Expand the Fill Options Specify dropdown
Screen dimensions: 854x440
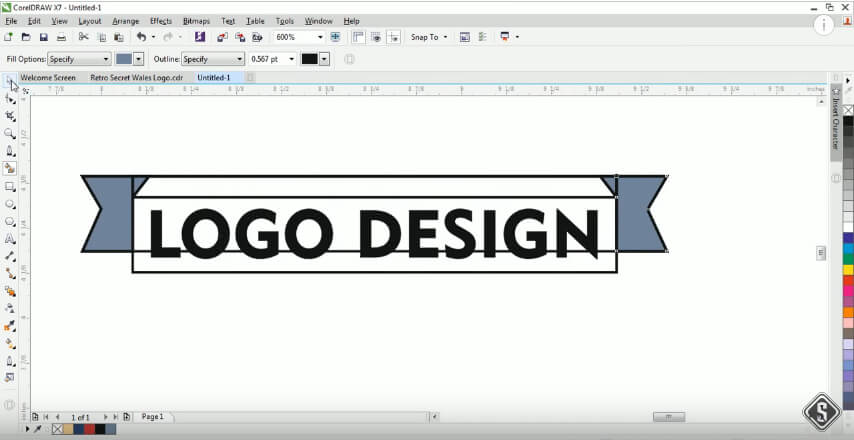106,59
